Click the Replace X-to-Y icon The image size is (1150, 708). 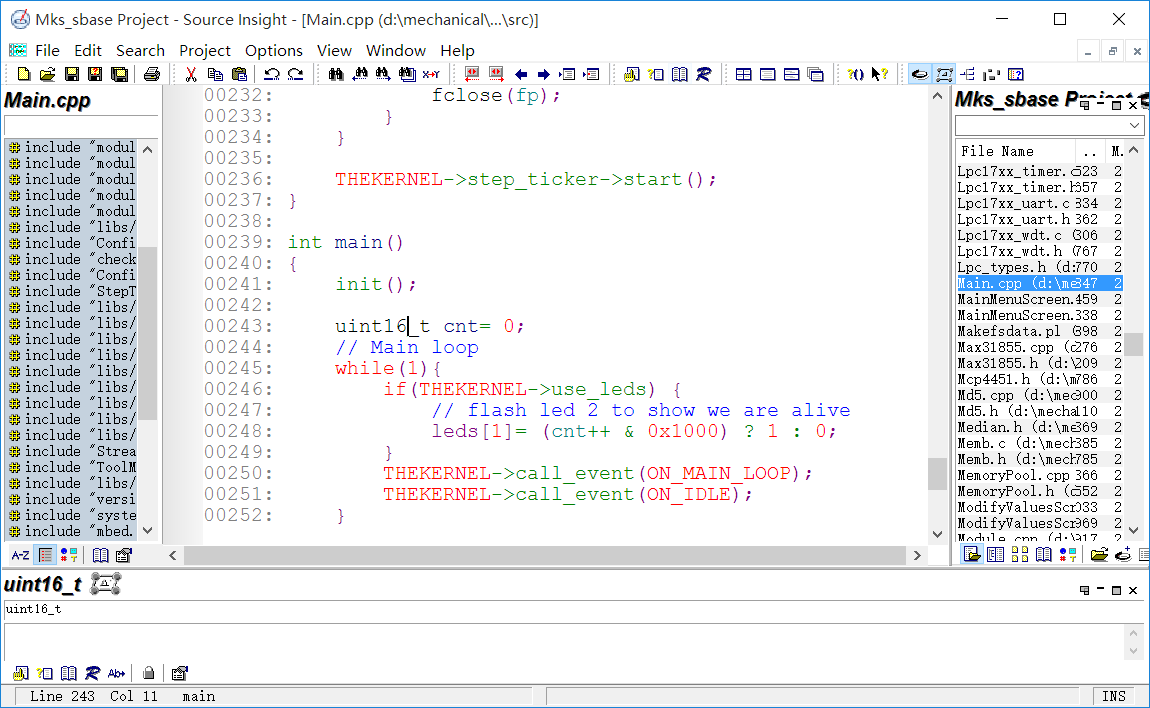(x=431, y=74)
